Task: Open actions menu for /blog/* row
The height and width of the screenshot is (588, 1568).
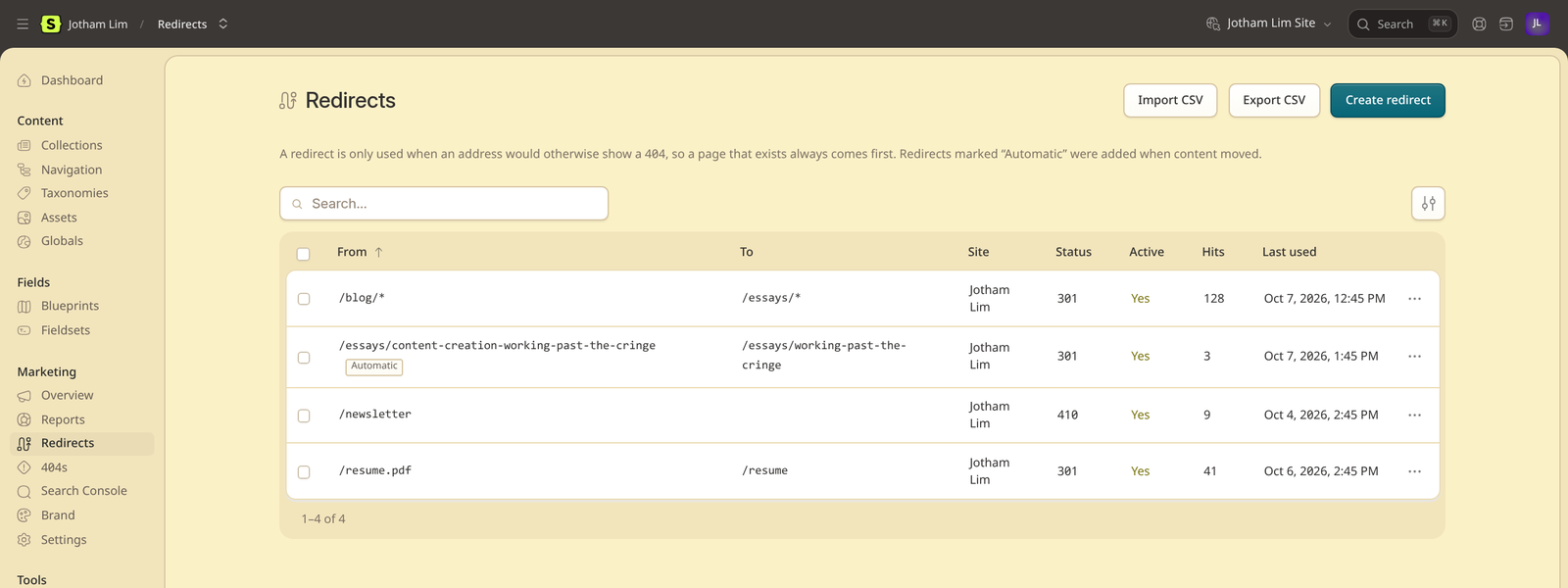Action: coord(1414,299)
